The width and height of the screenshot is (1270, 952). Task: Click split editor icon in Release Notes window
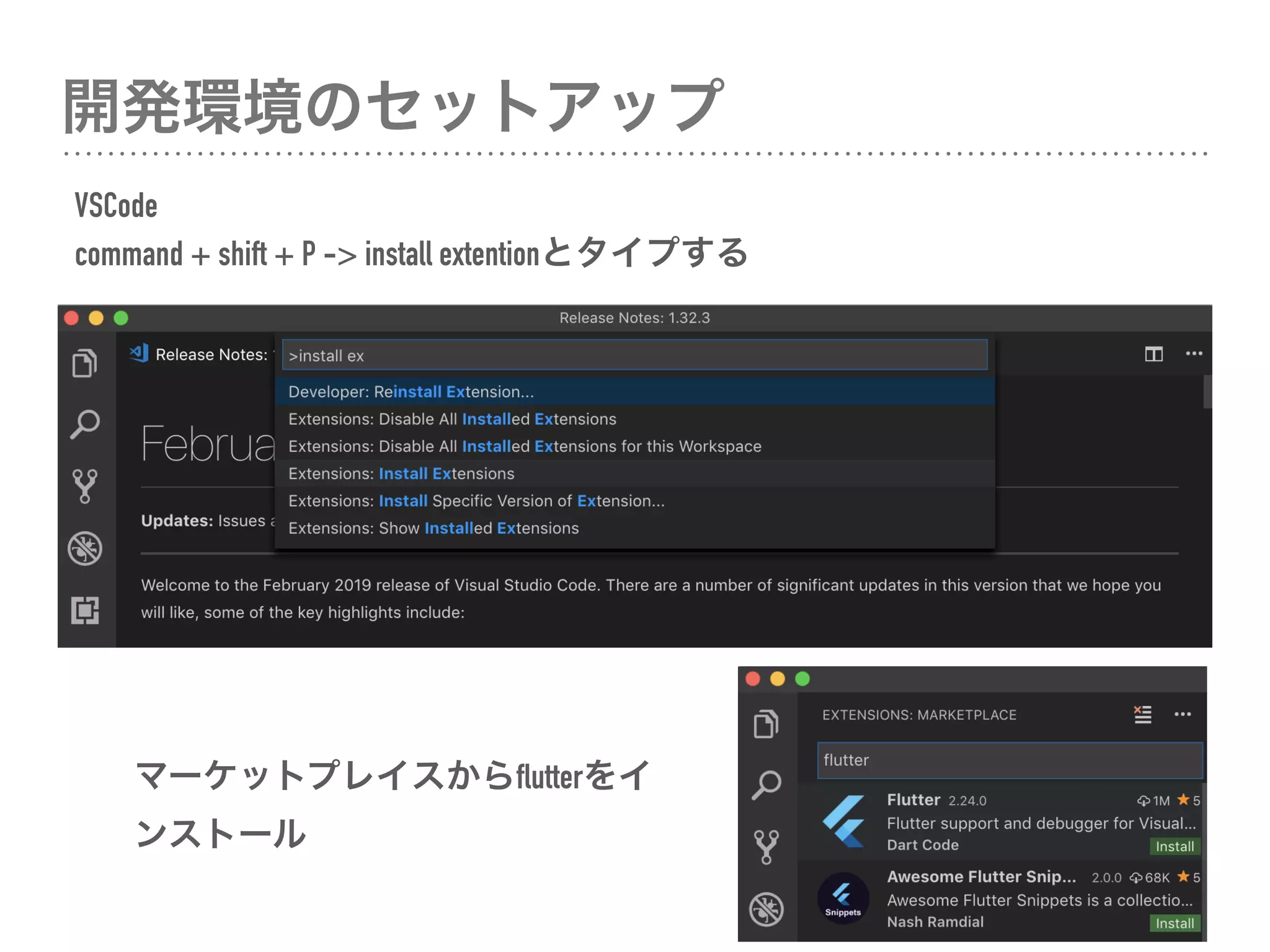(x=1153, y=354)
